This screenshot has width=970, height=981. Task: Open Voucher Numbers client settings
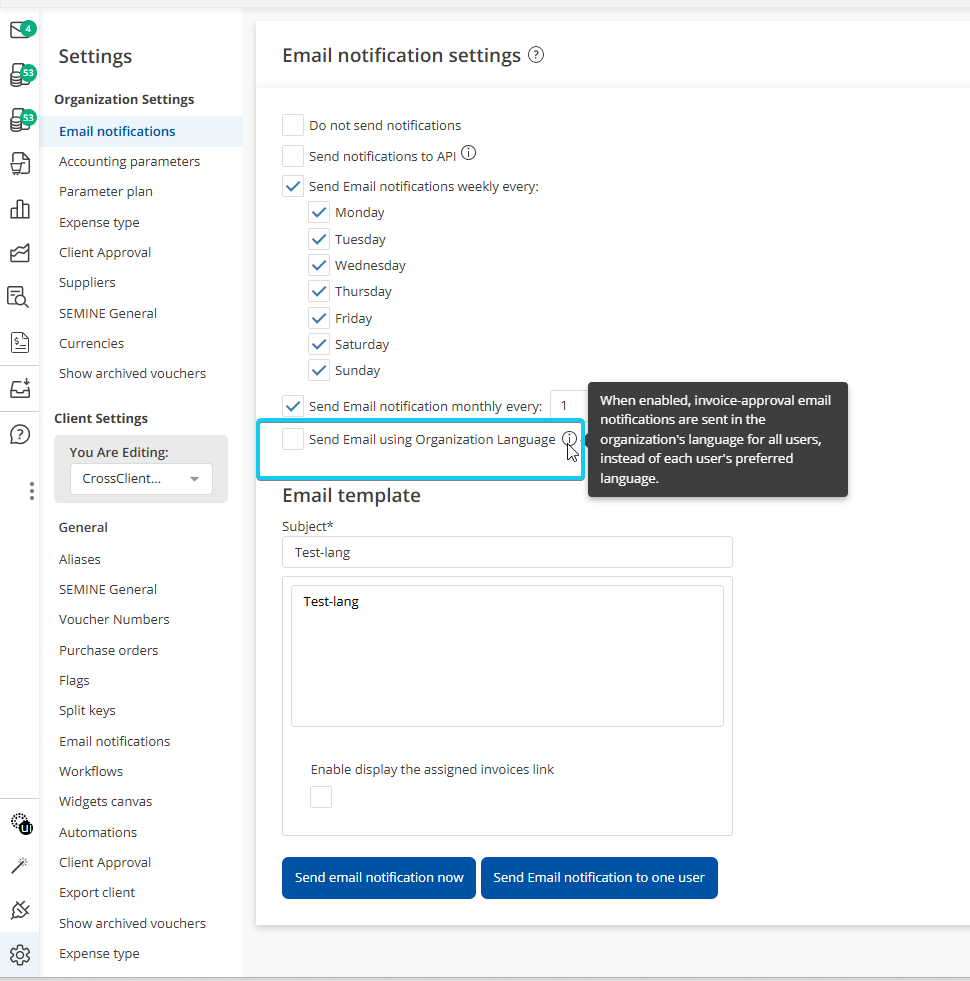pyautogui.click(x=114, y=619)
